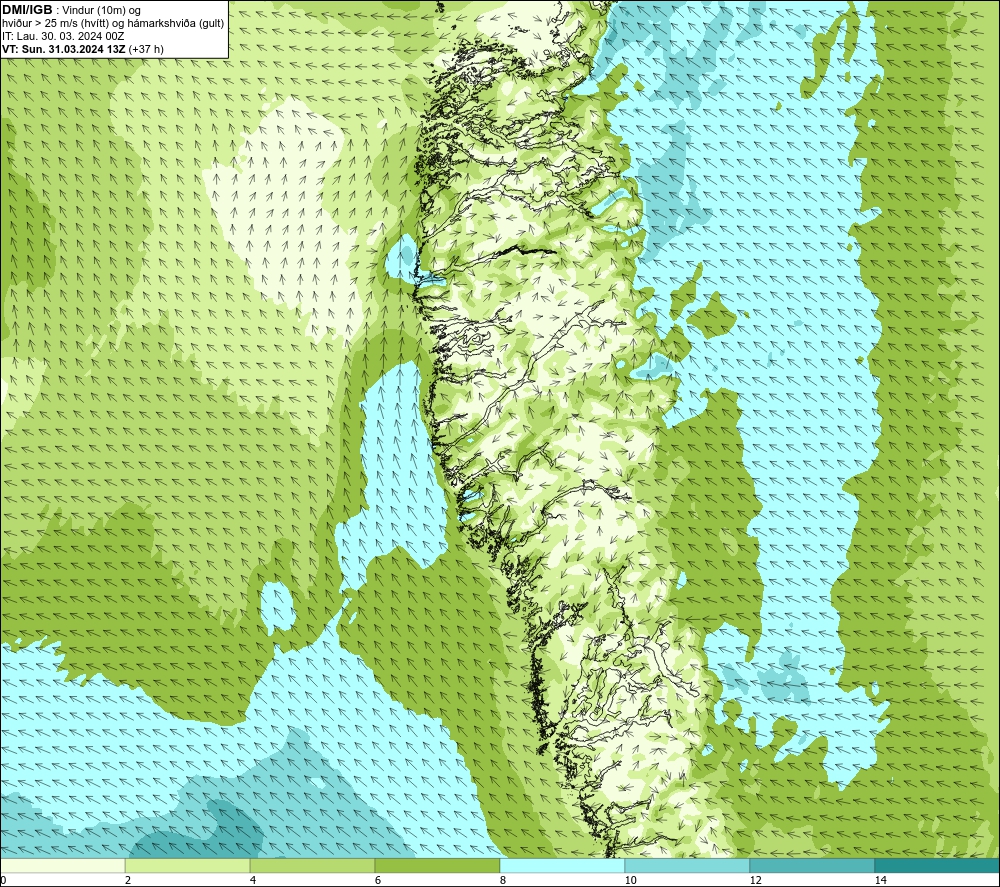Click the 'hviður > 25 m/s (hvítt)' text line
The width and height of the screenshot is (1000, 887).
[x=55, y=24]
